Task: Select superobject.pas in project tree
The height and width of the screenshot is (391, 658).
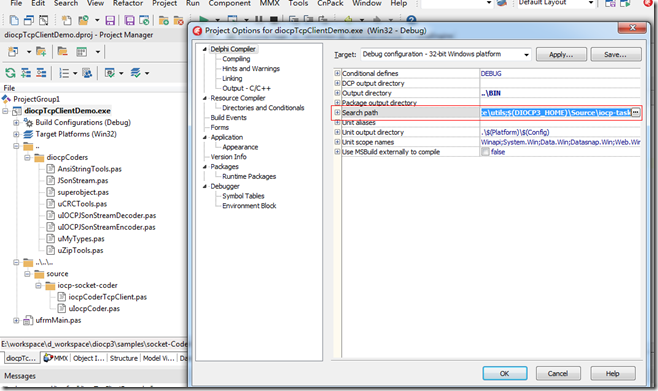Action: [x=83, y=193]
